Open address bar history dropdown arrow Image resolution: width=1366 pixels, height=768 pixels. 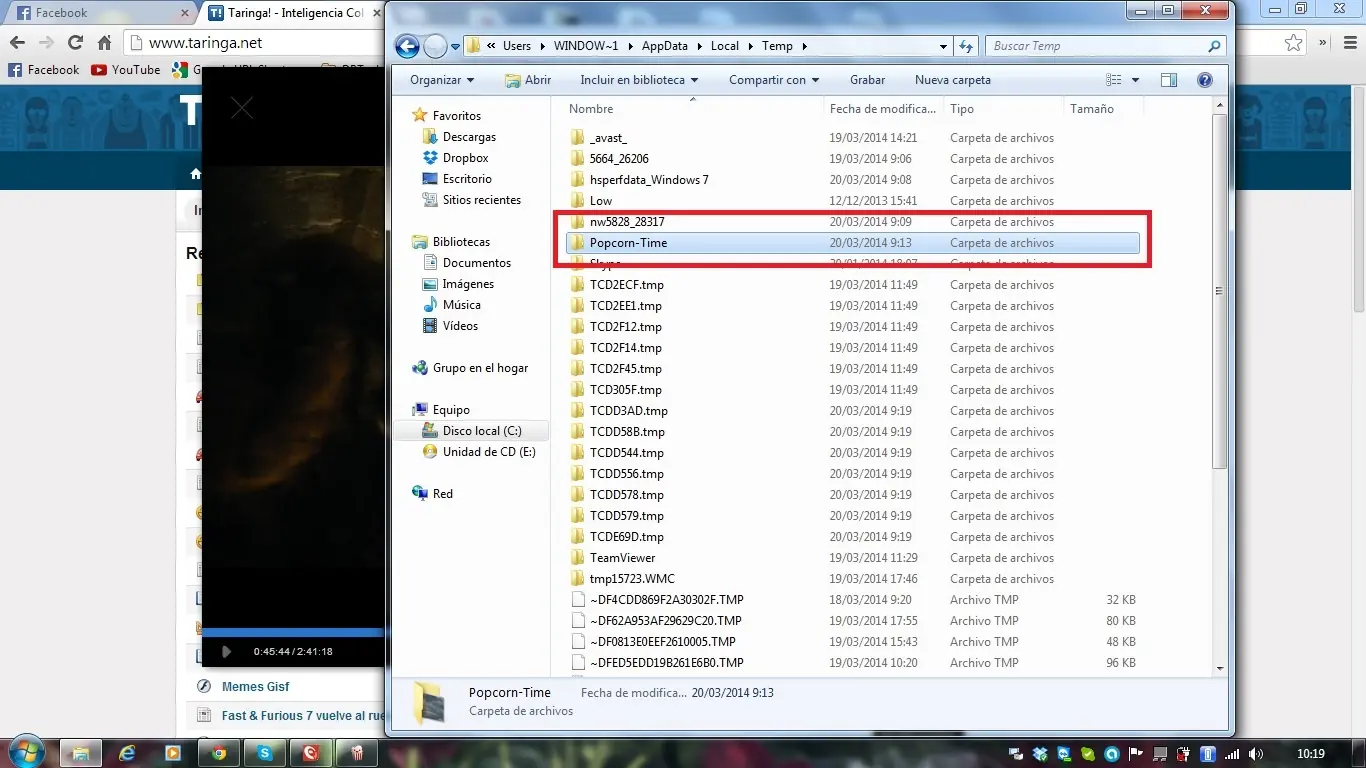point(943,46)
